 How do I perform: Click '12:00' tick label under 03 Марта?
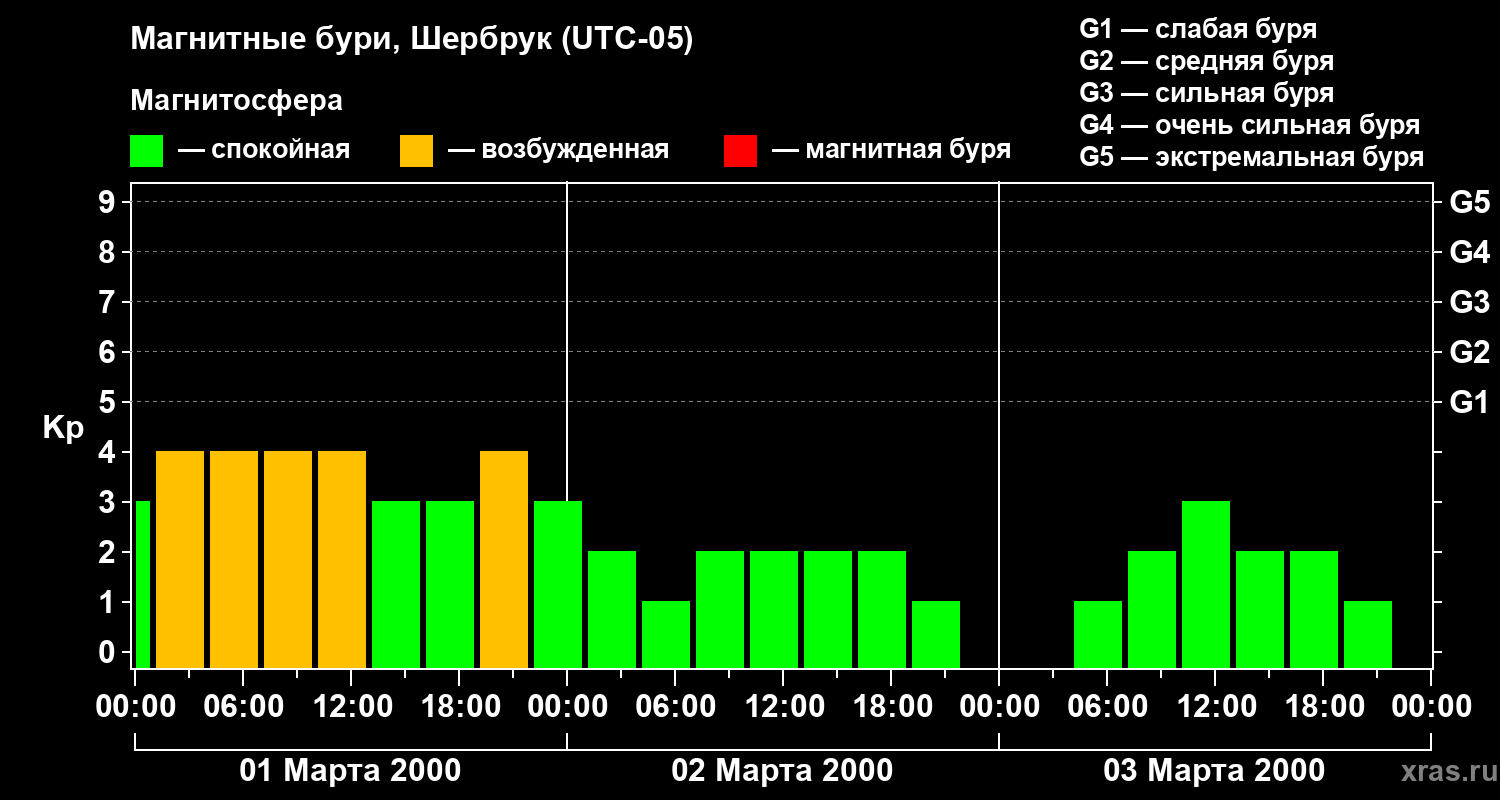tap(1215, 707)
